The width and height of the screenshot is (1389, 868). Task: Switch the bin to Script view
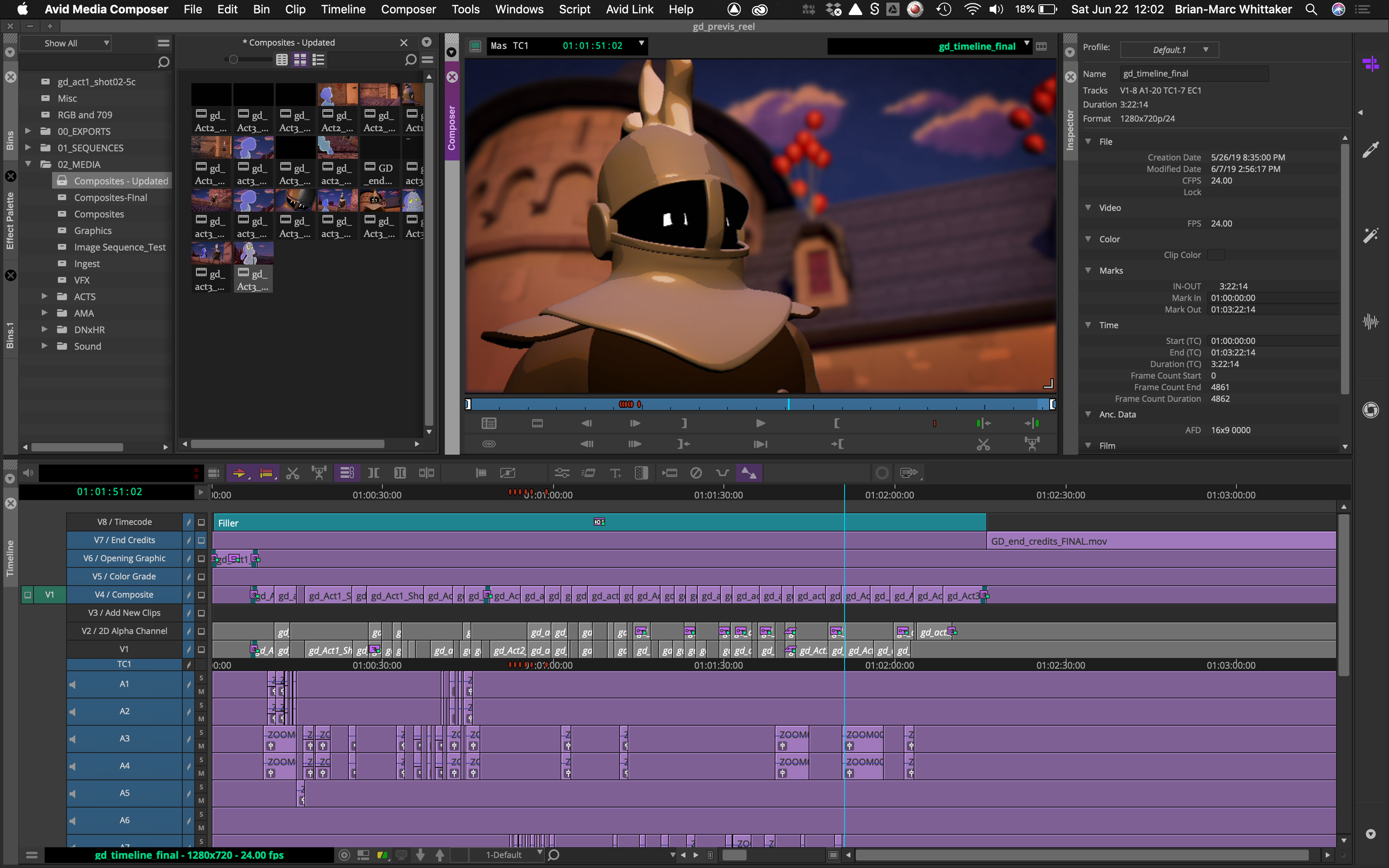(x=319, y=60)
